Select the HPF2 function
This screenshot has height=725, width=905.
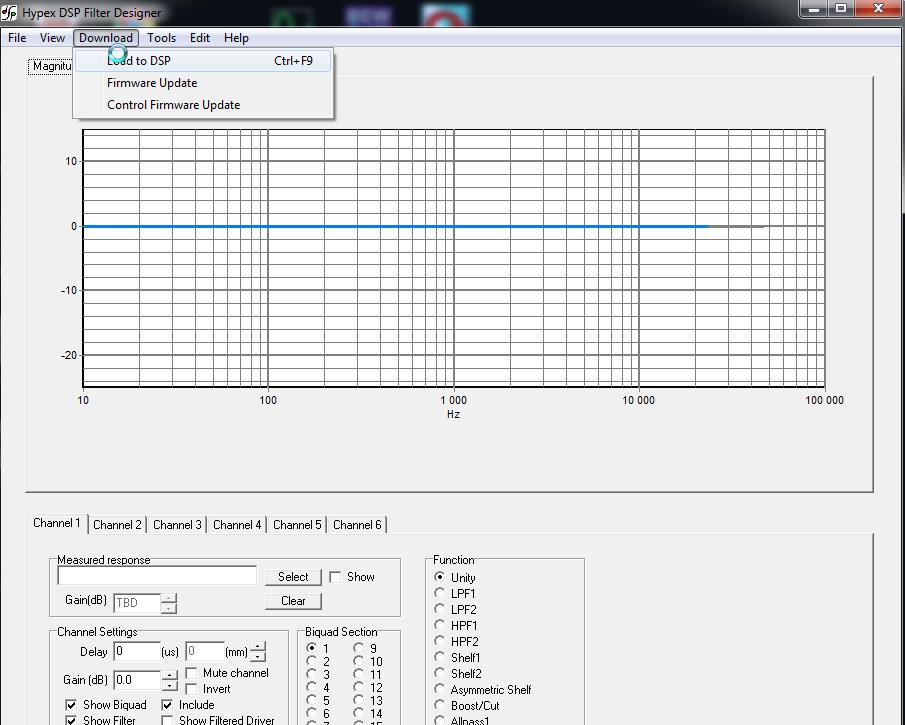click(440, 641)
